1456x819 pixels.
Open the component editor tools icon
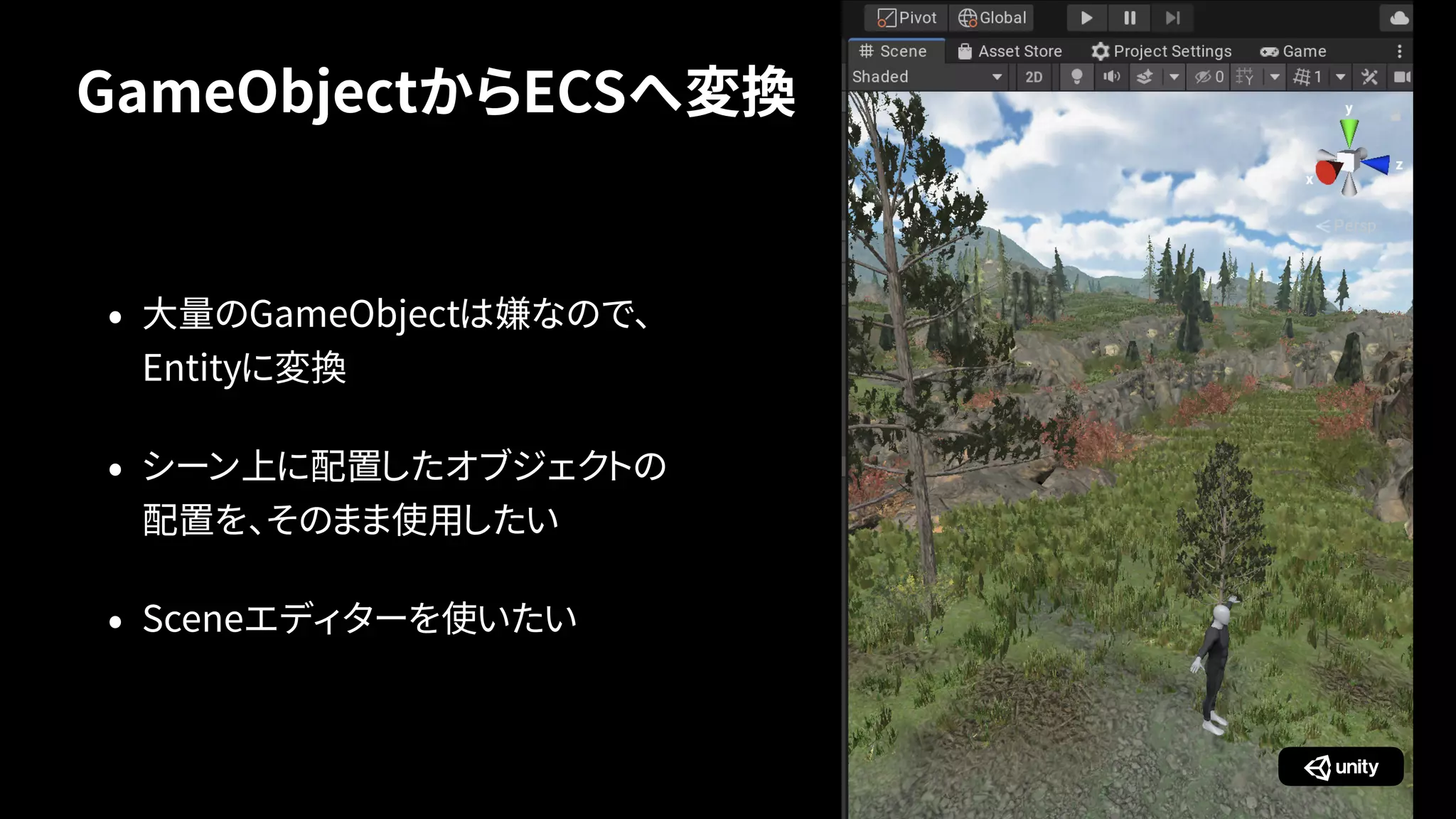click(x=1370, y=77)
